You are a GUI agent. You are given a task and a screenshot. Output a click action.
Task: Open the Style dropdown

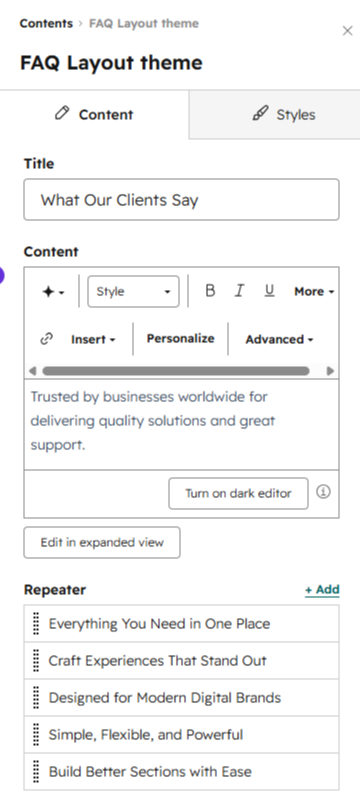134,291
